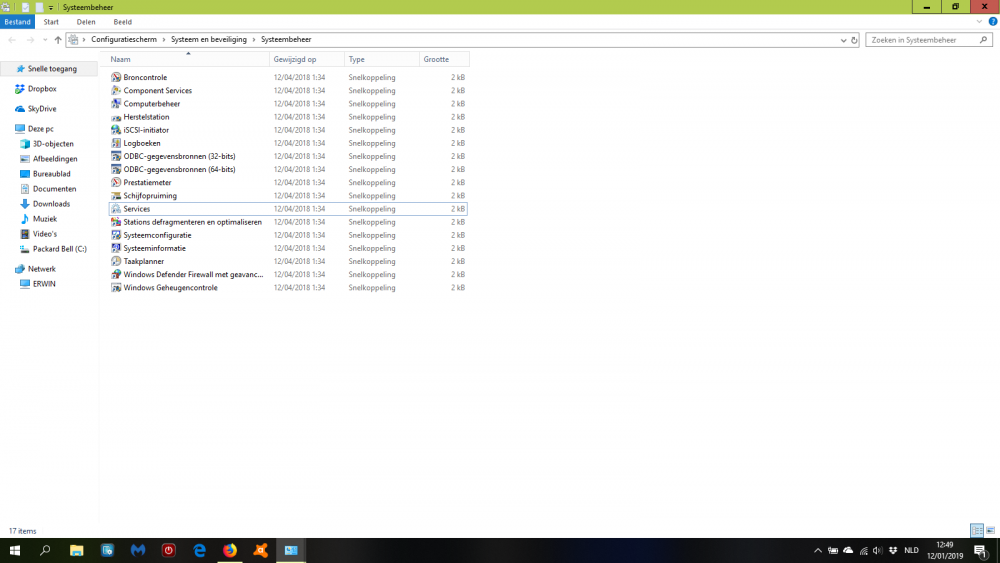
Task: Open recent locations dropdown beside forward arrow
Action: tap(45, 40)
